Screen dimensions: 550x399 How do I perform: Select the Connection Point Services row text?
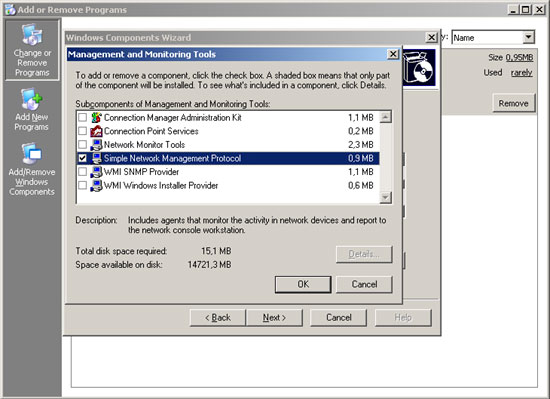click(x=151, y=131)
